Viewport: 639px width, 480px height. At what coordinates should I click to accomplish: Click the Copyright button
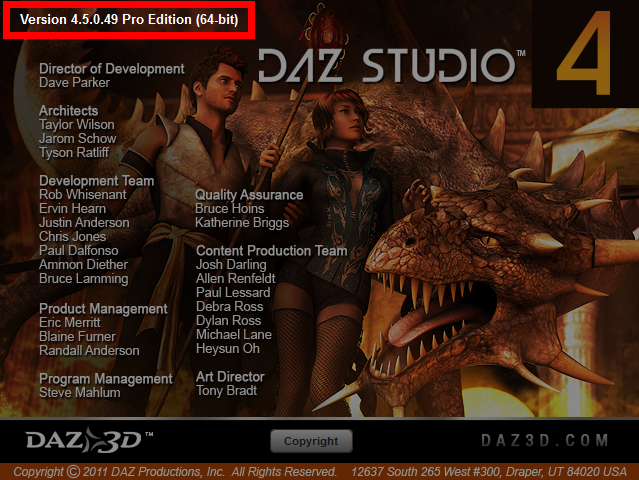pos(311,441)
